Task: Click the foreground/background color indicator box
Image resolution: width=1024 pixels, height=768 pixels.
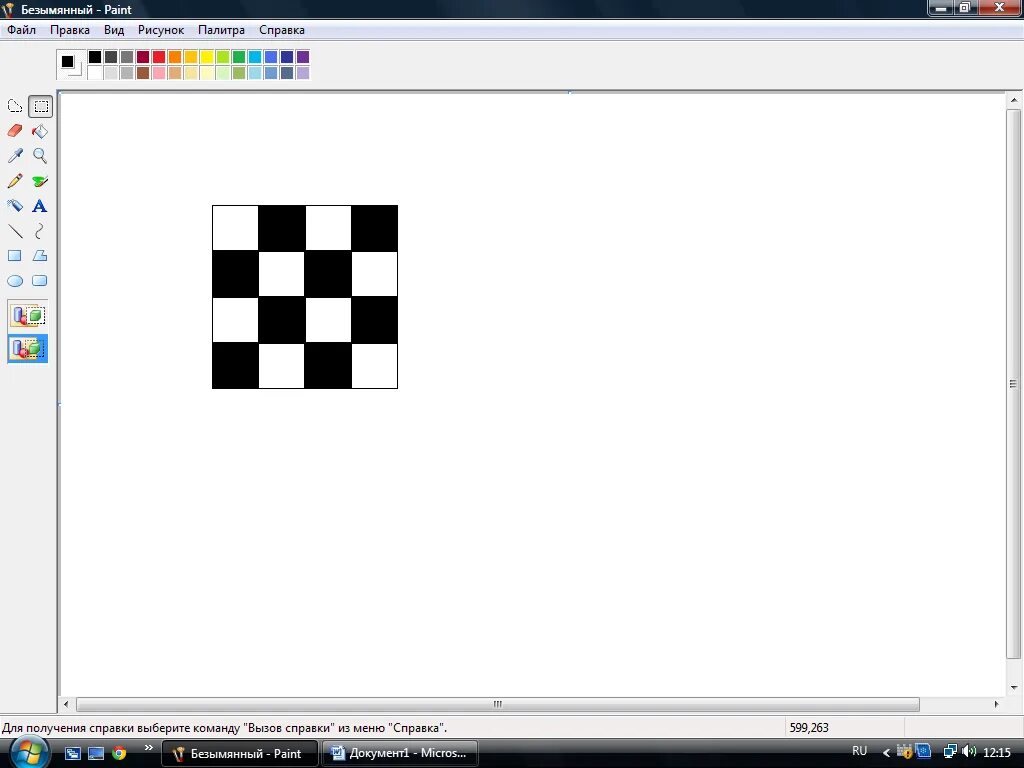Action: point(71,65)
